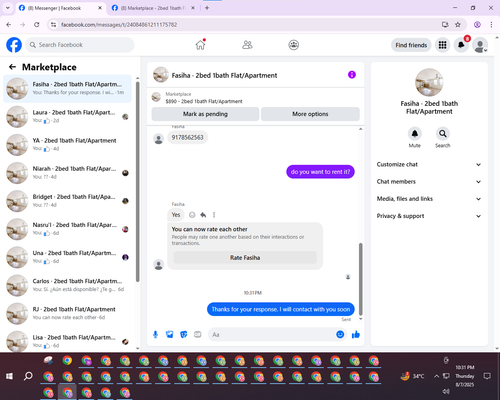Click the phone number 9178562563 message
Viewport: 500px width, 400px height.
(187, 137)
